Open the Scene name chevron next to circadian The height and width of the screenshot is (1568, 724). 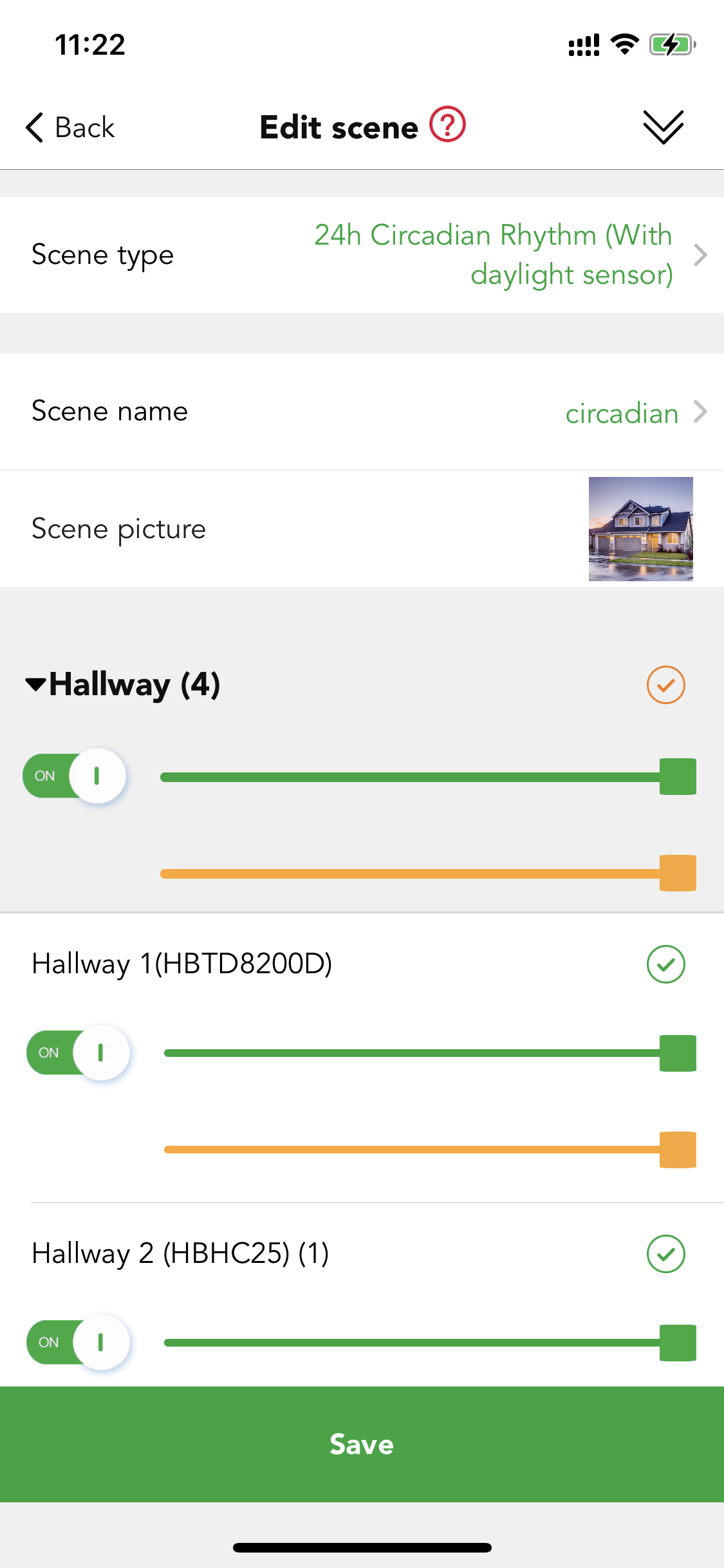701,411
